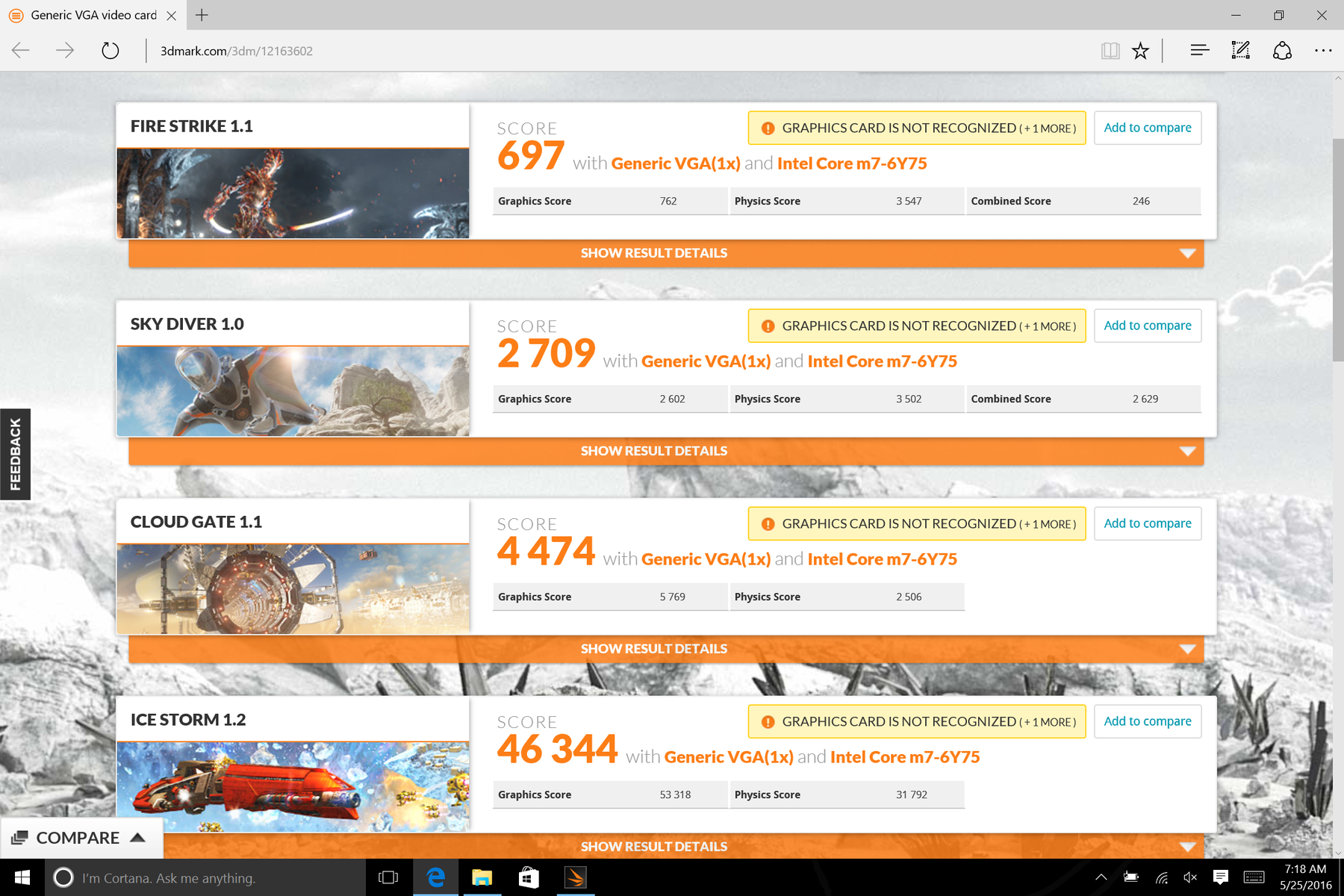The height and width of the screenshot is (896, 1344).
Task: Click the Fire Strike thumbnail image
Action: (x=293, y=193)
